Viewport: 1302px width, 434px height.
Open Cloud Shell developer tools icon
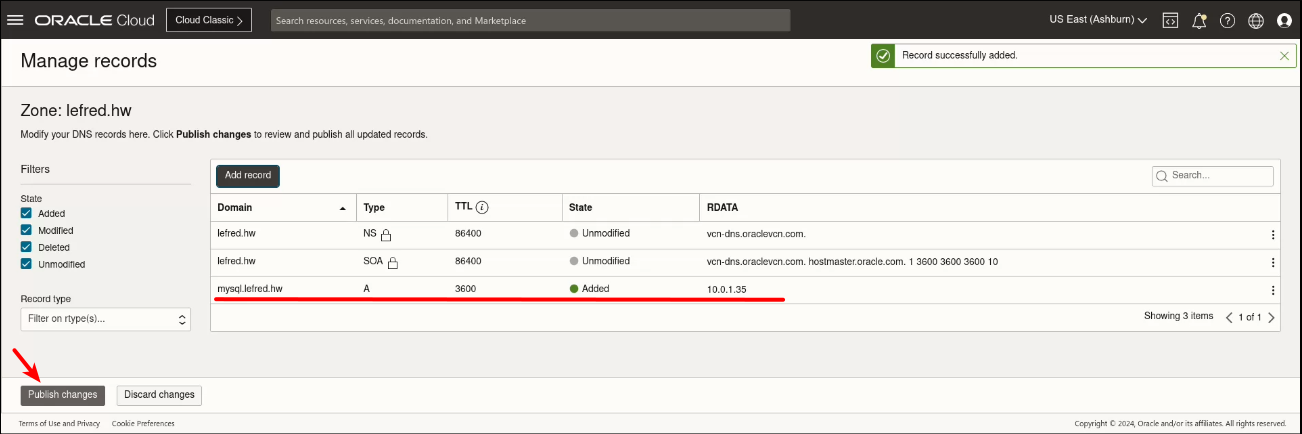1169,21
